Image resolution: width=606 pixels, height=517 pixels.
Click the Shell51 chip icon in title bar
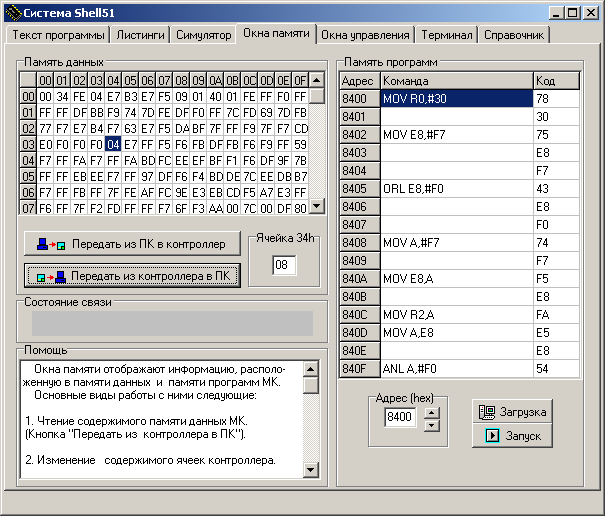(14, 13)
